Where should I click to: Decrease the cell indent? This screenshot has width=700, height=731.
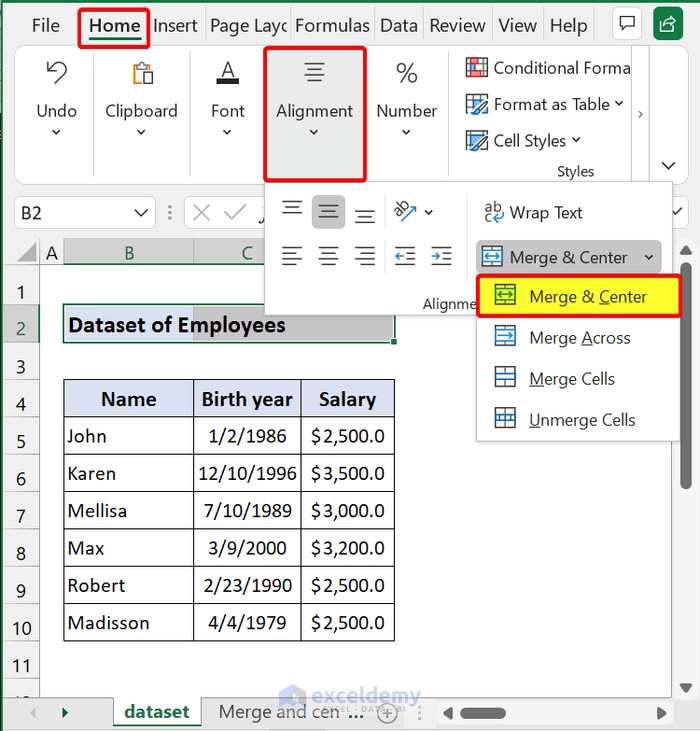(405, 255)
